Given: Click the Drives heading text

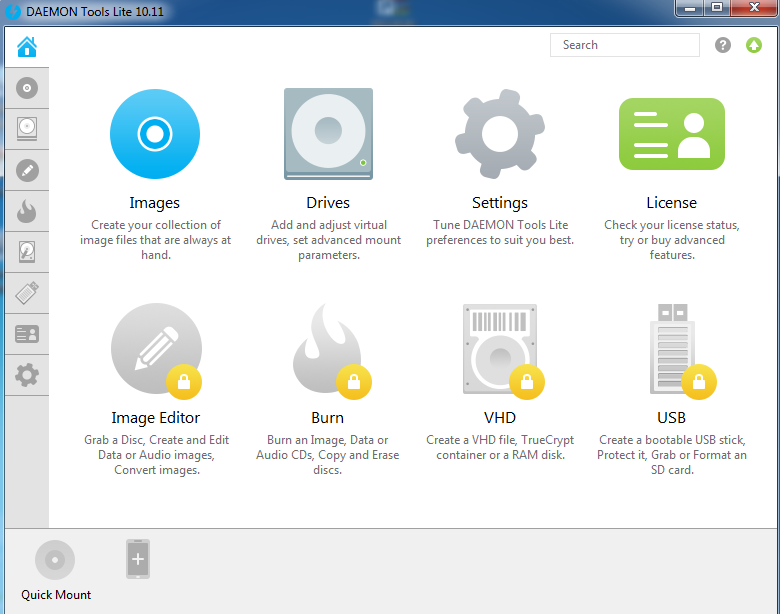Looking at the screenshot, I should [x=328, y=203].
